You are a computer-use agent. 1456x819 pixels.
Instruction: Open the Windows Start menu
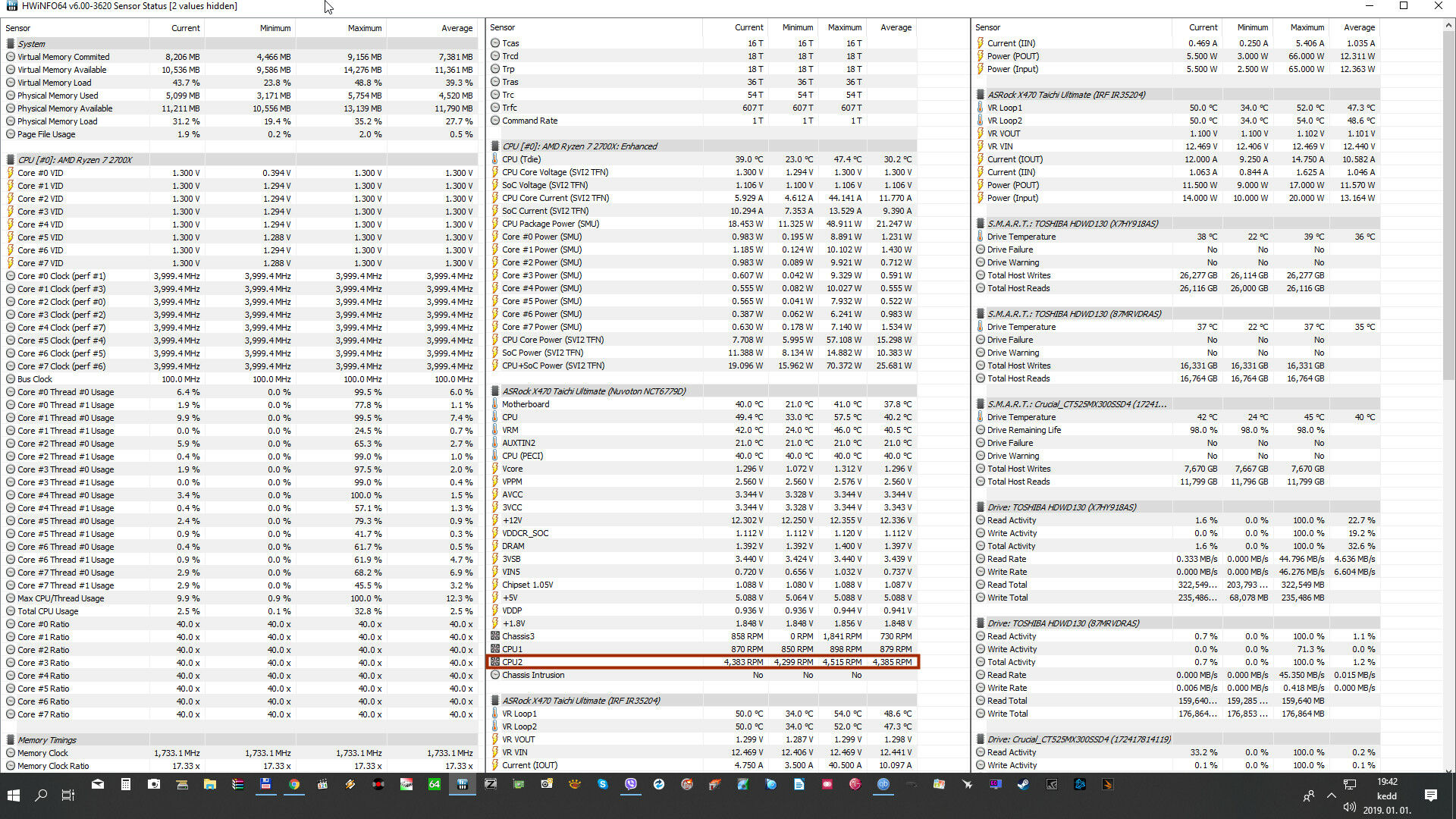pyautogui.click(x=14, y=795)
